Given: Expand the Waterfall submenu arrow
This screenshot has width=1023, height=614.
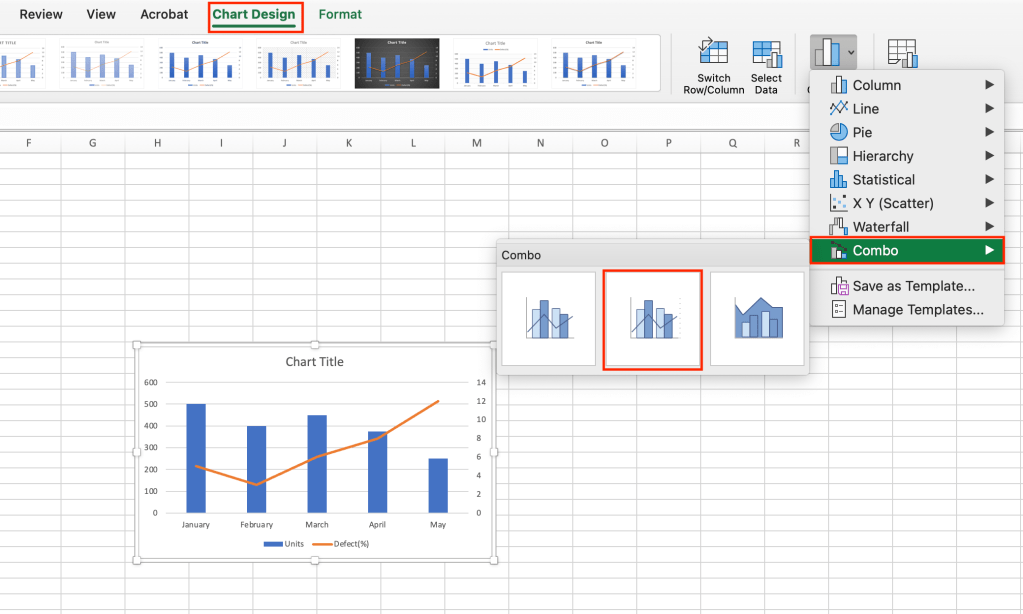Looking at the screenshot, I should click(x=989, y=226).
